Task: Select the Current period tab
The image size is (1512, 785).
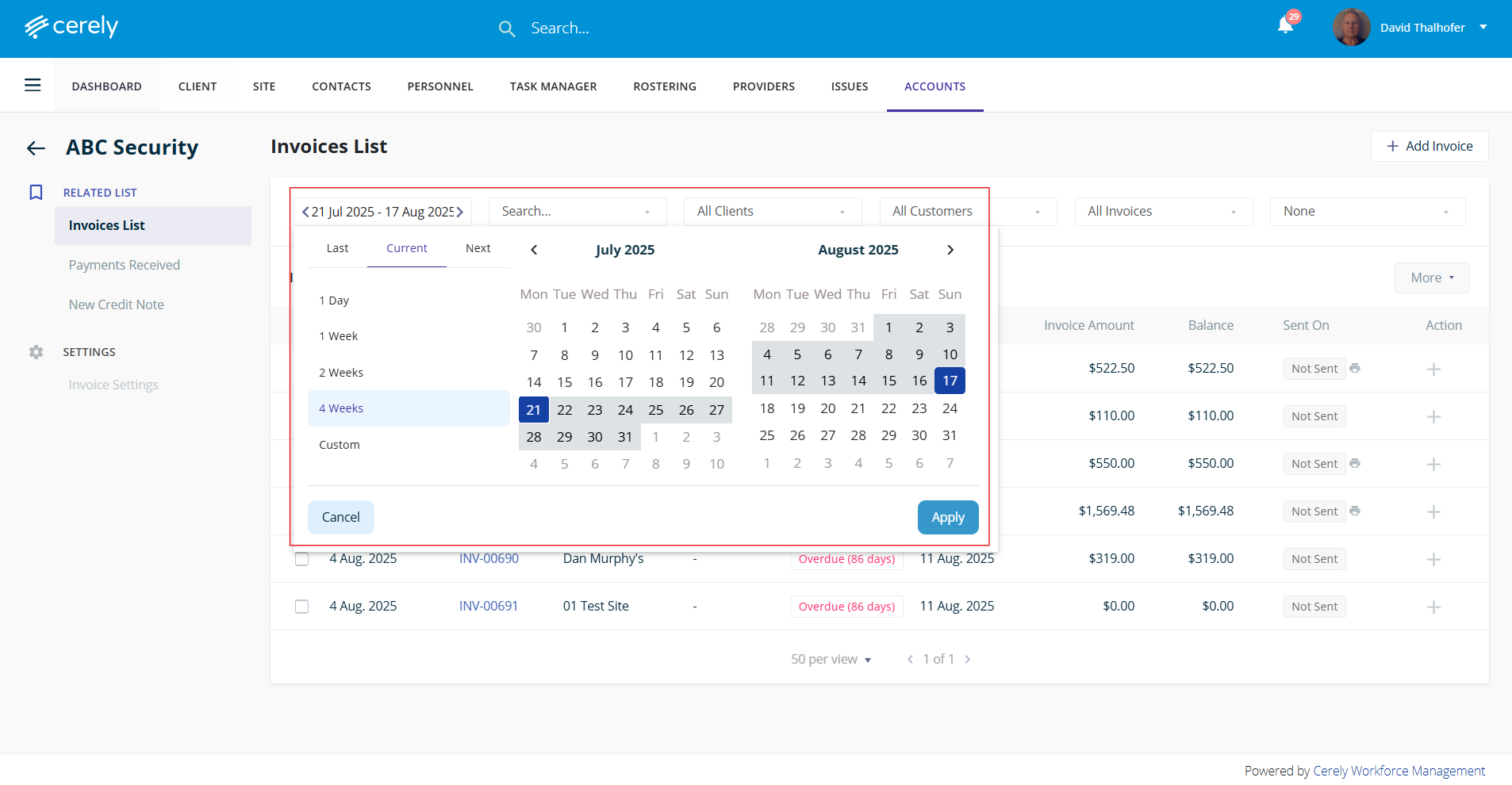Action: (x=407, y=248)
